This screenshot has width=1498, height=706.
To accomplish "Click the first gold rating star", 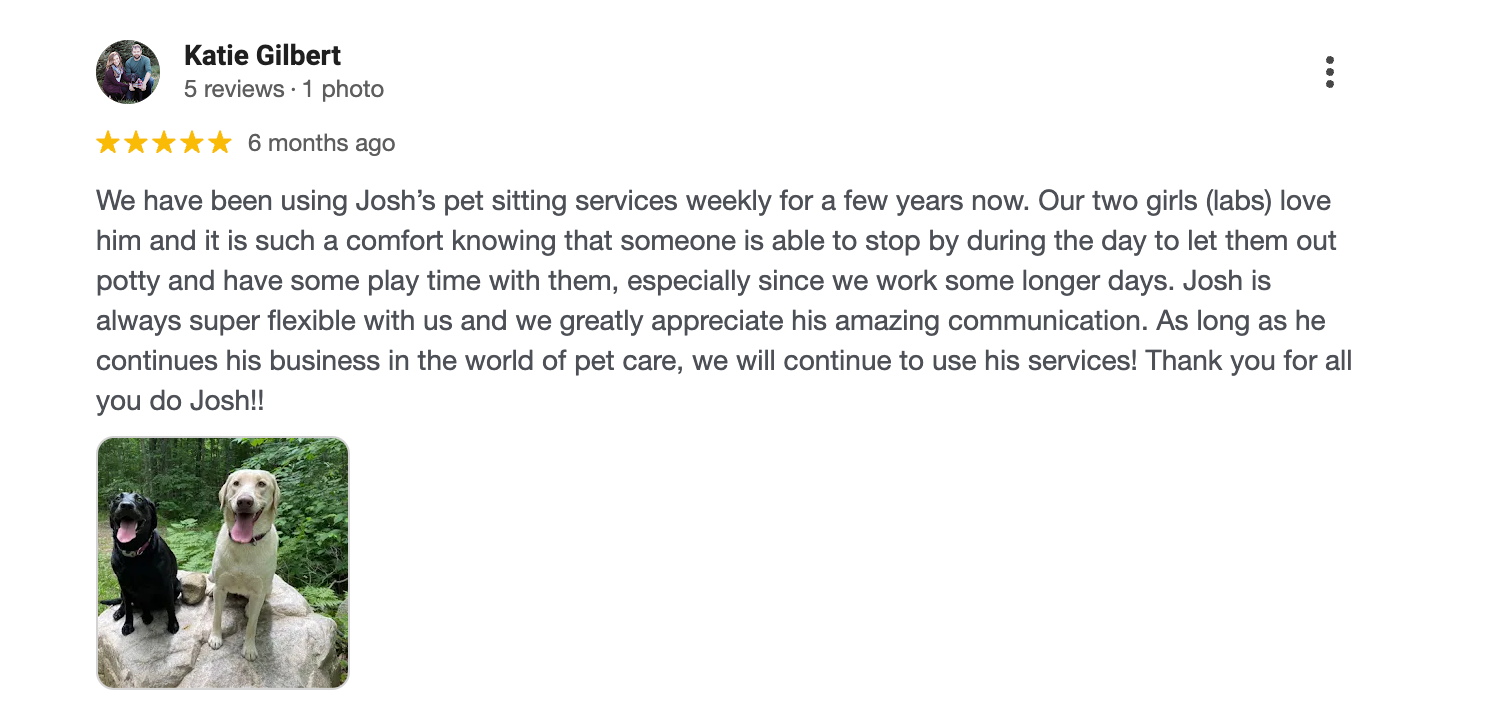I will [x=108, y=143].
